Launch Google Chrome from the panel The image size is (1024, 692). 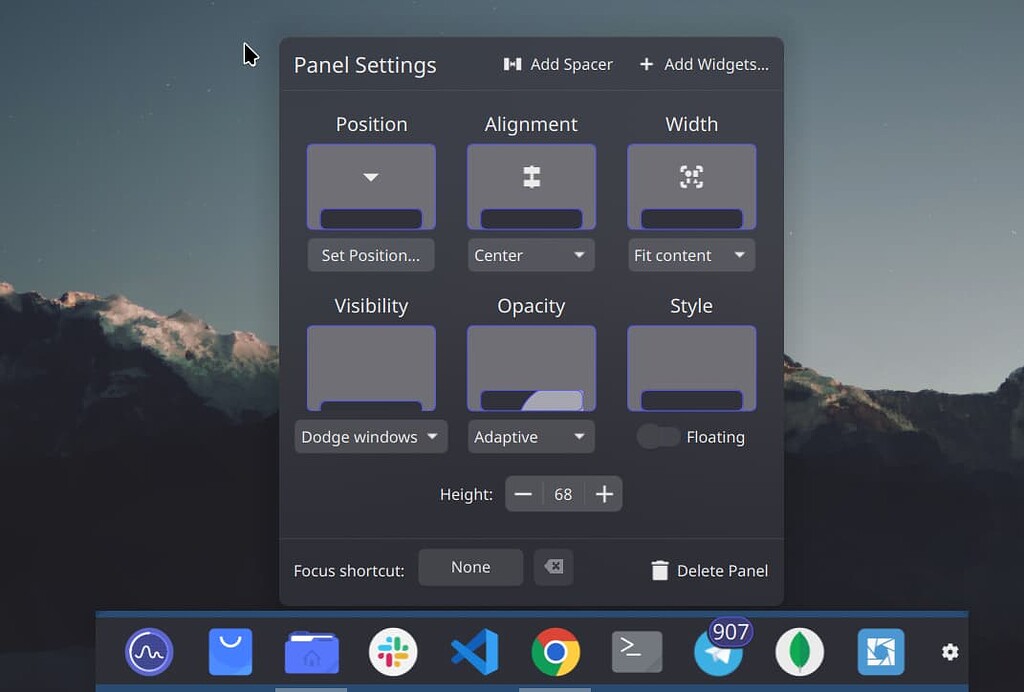[x=556, y=651]
